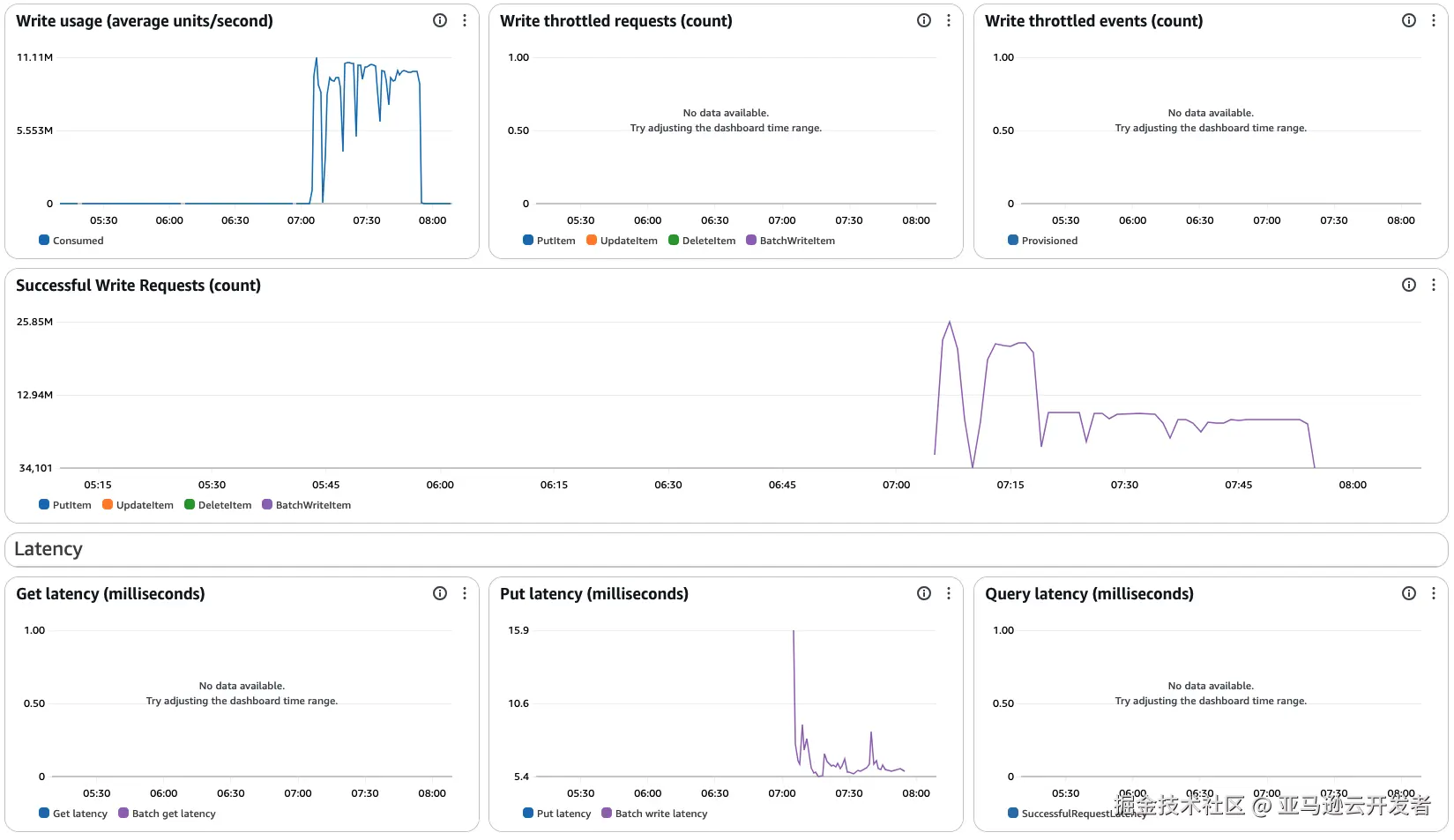Screen dimensions: 1454x840
Task: Click PutItem color swatch in throttled requests legend
Action: click(528, 240)
